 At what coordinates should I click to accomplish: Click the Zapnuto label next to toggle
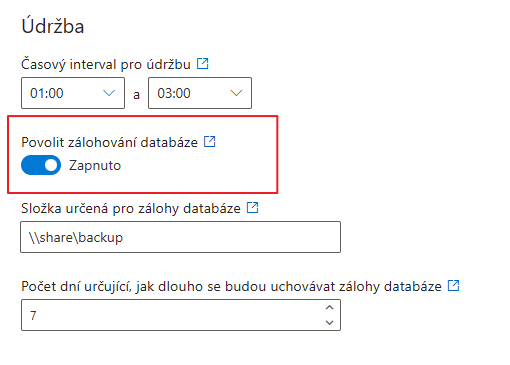pos(95,165)
